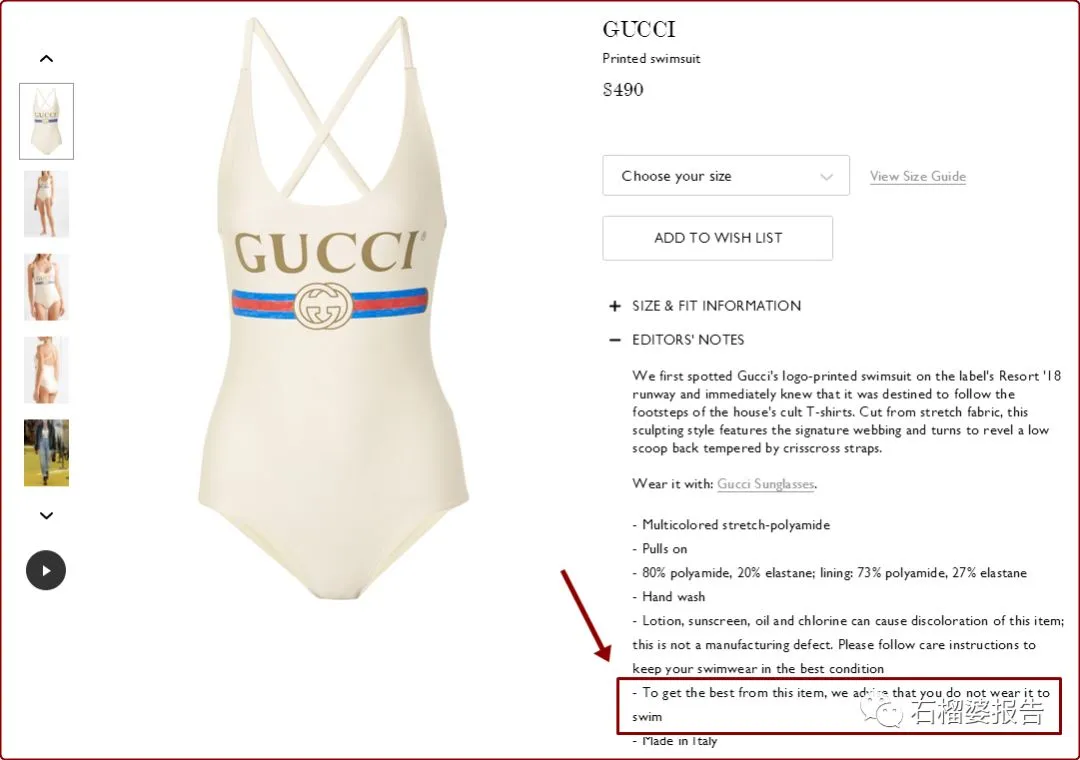Click the main swimsuit product image
Screen dimensions: 1080x760
pos(333,308)
